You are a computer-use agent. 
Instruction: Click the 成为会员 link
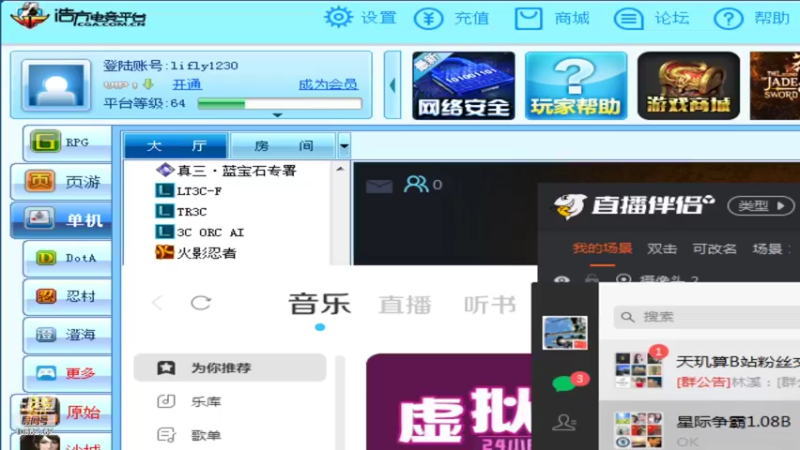[x=328, y=84]
